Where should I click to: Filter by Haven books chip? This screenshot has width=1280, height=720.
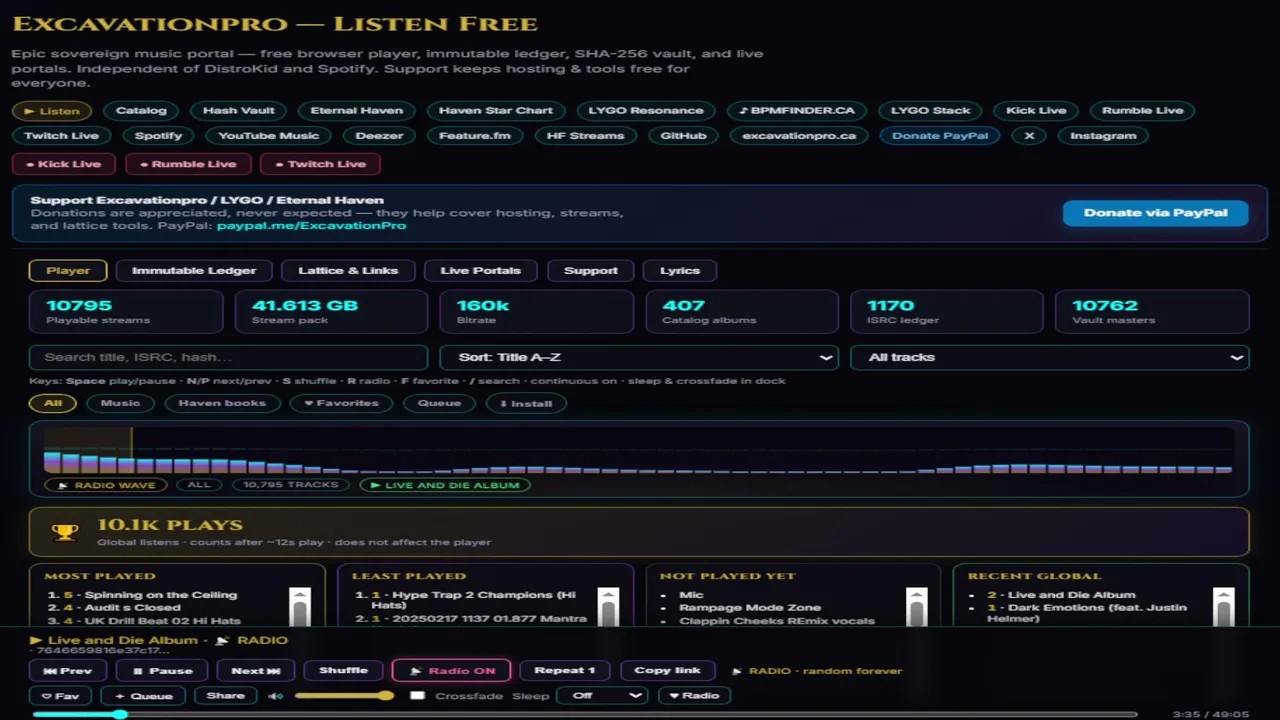click(x=222, y=403)
